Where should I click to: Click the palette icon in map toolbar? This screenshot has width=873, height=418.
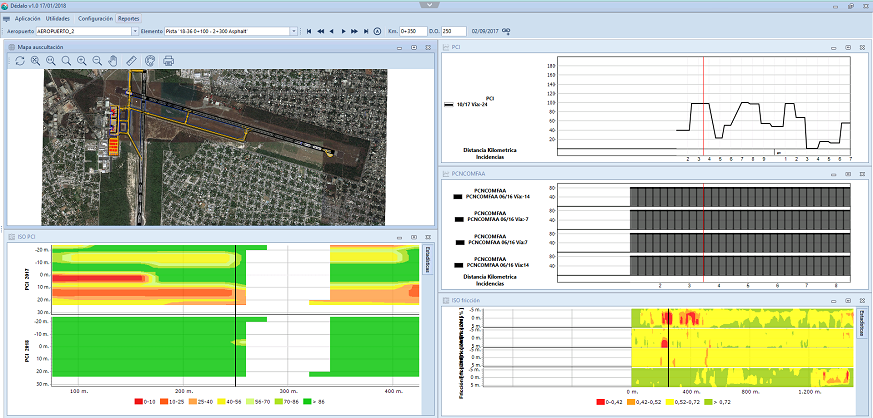click(x=149, y=61)
